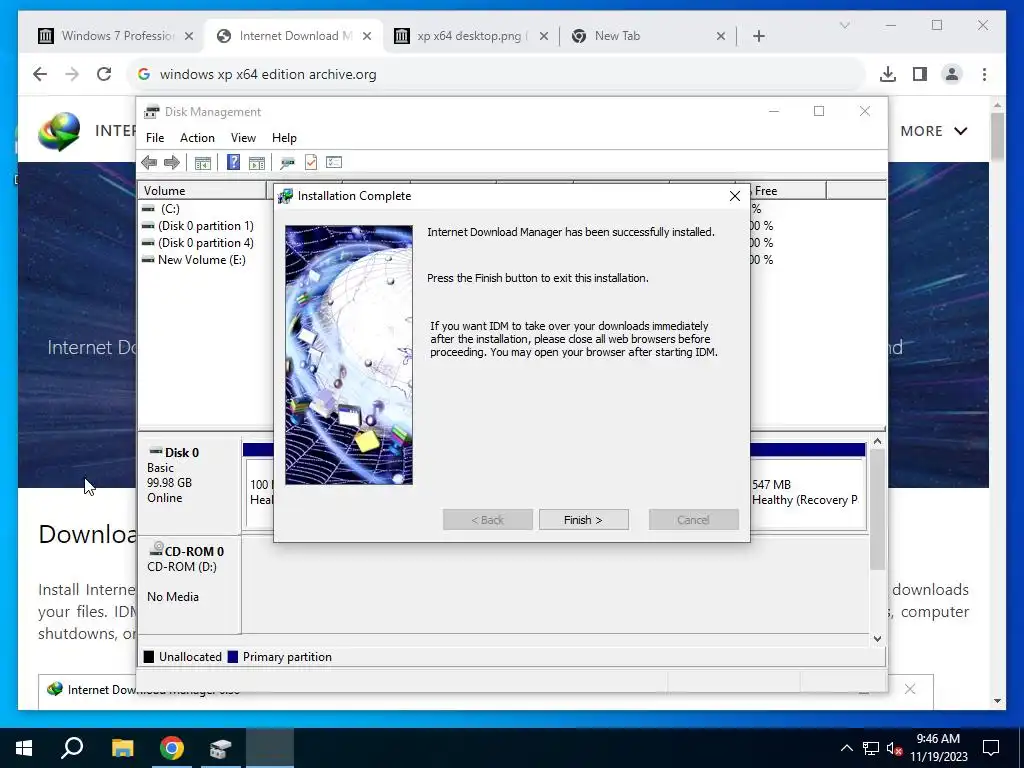Close the Windows 7 Professional tab
1024x768 pixels.
click(189, 37)
